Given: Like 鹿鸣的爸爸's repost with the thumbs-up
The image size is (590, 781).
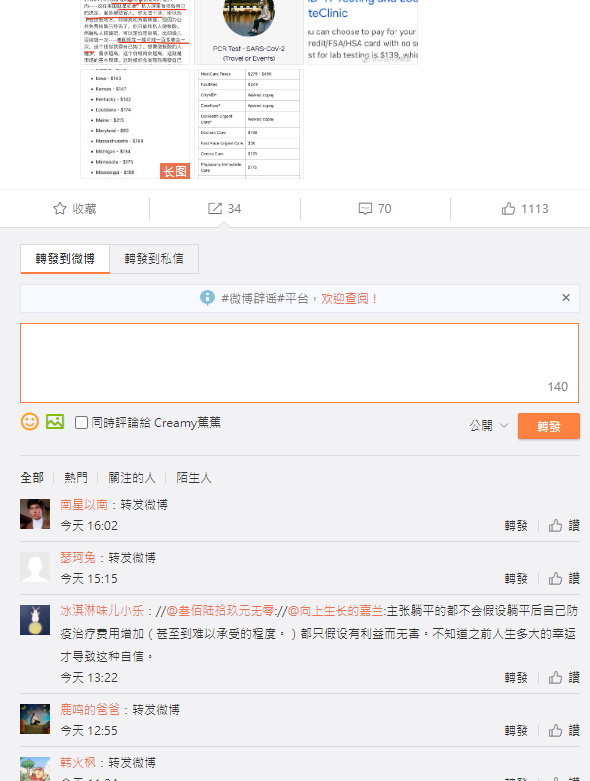Looking at the screenshot, I should click(x=555, y=731).
